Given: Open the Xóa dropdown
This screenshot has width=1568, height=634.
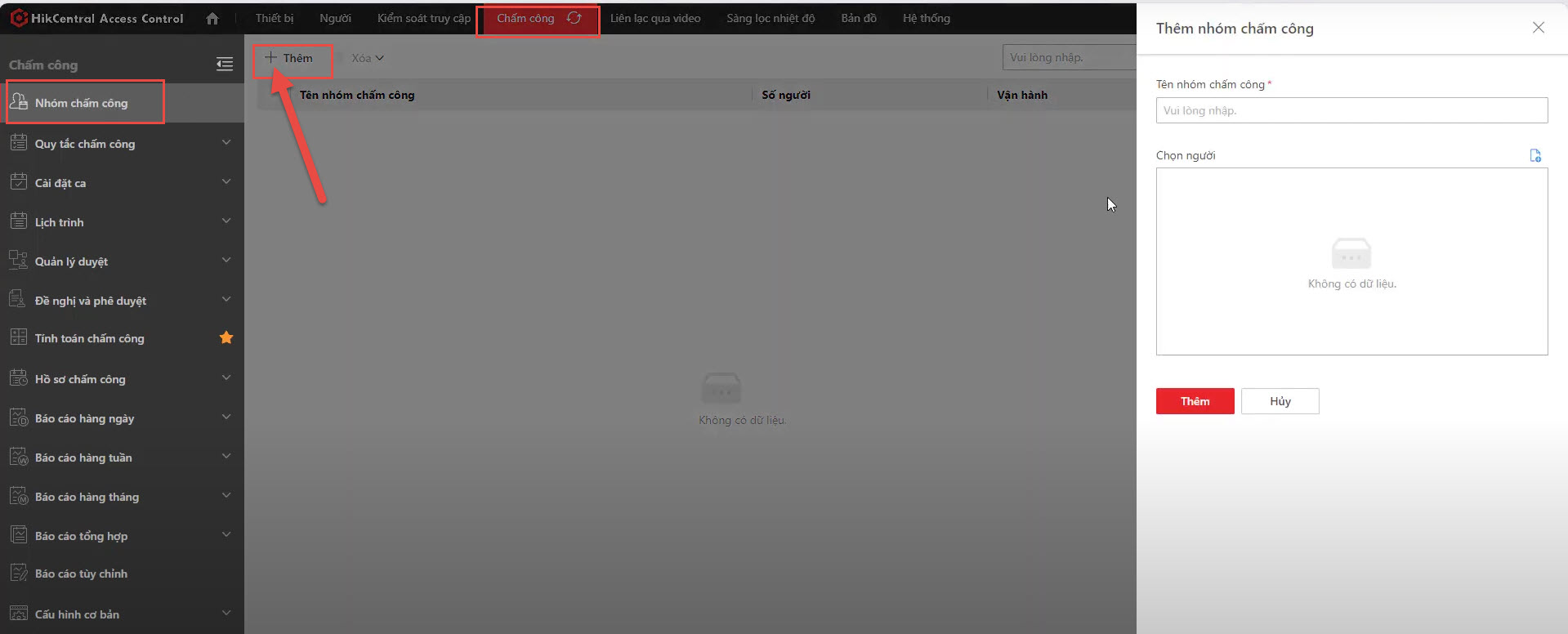Looking at the screenshot, I should [x=367, y=58].
